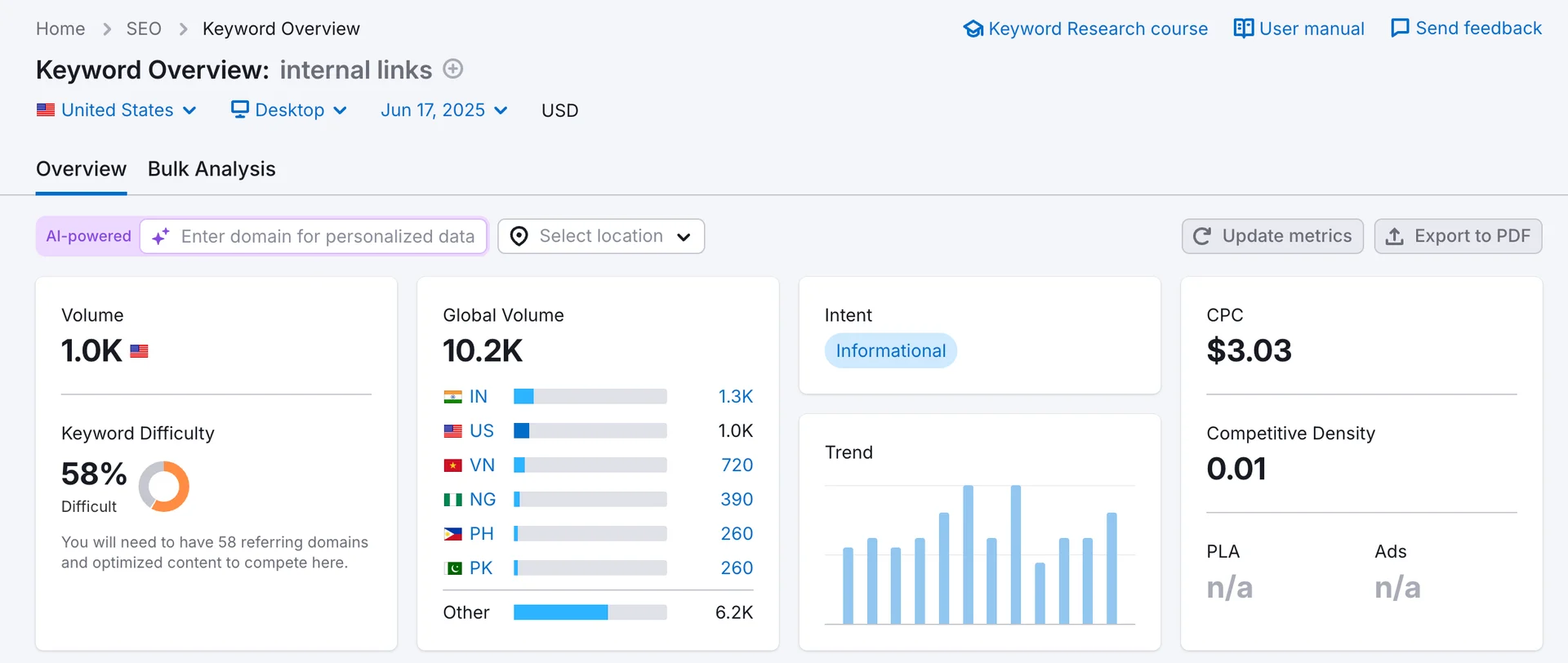Click the add keyword plus icon
Image resolution: width=1568 pixels, height=663 pixels.
coord(453,69)
